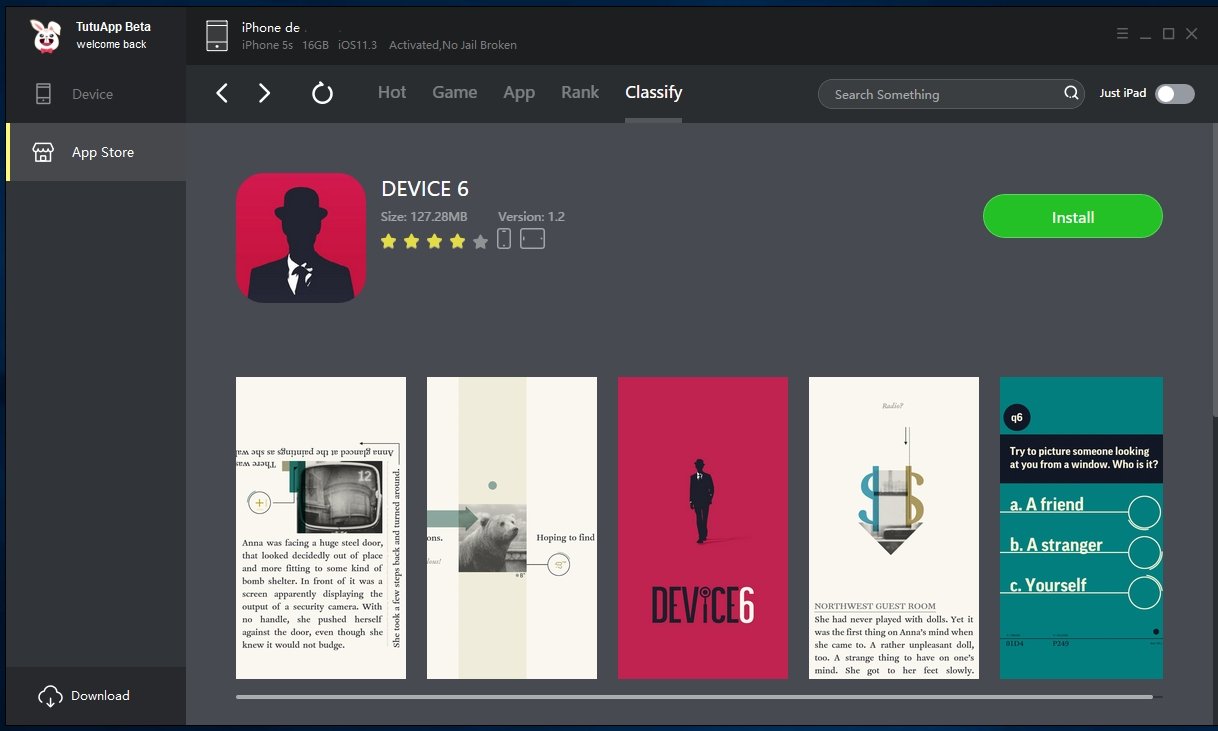
Task: Click the Size: 127.28MB label
Action: click(x=424, y=217)
